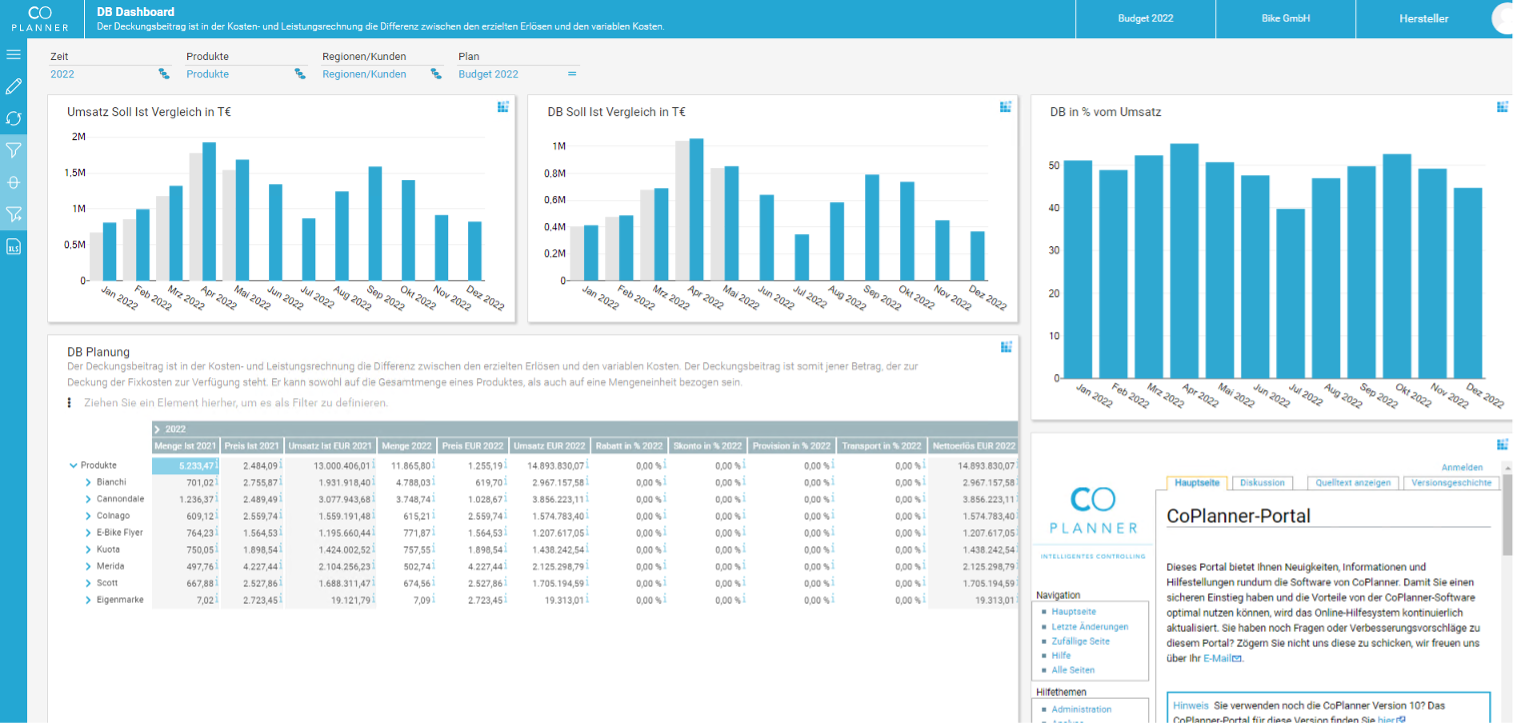
Task: Open the Letzte Änderungen navigation link
Action: (x=1090, y=627)
